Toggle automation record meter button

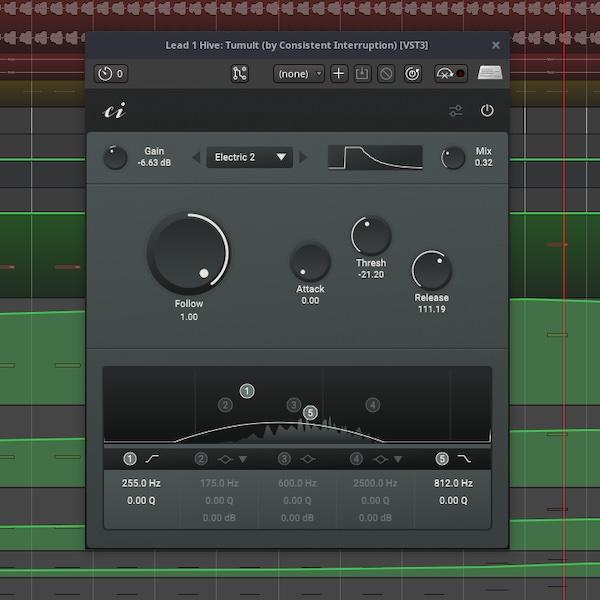[451, 73]
